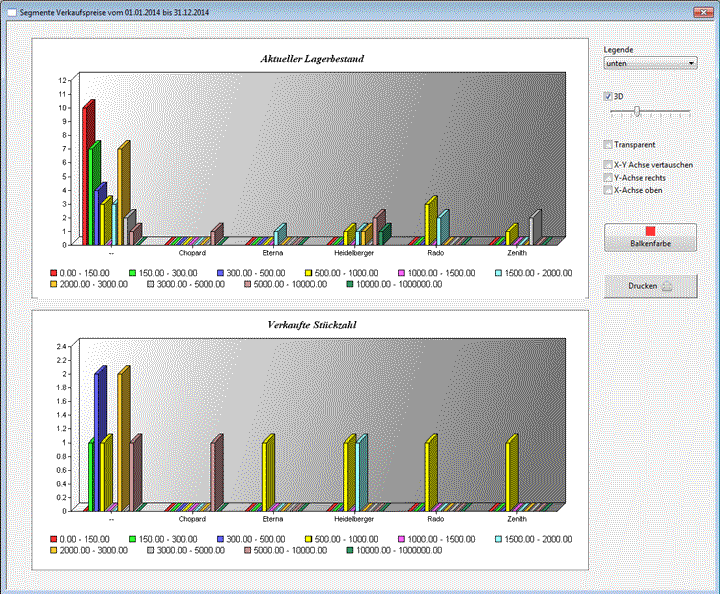Click green 150.00 - 300.00 legend swatch, top chart
The image size is (720, 594).
[133, 273]
